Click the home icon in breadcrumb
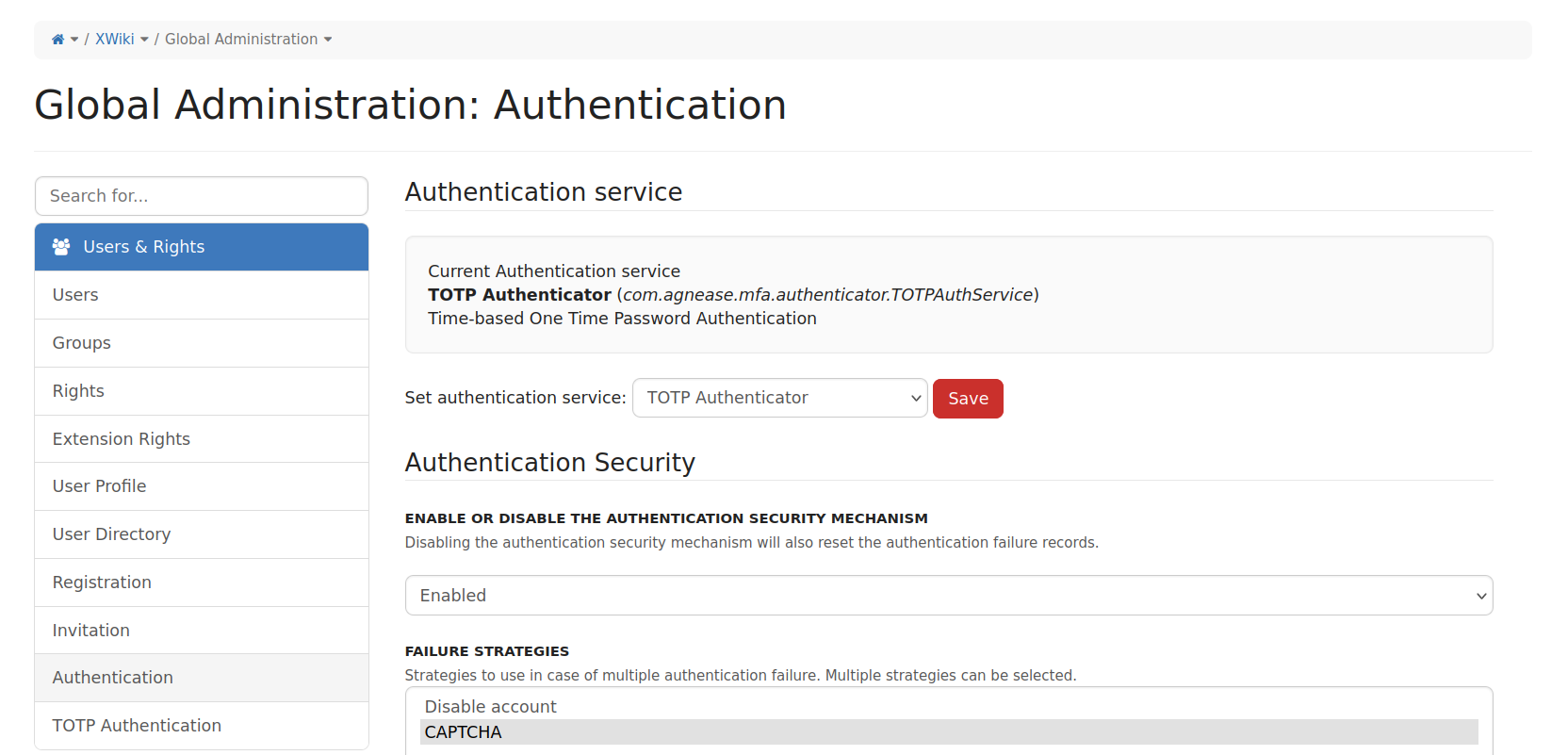 coord(57,40)
